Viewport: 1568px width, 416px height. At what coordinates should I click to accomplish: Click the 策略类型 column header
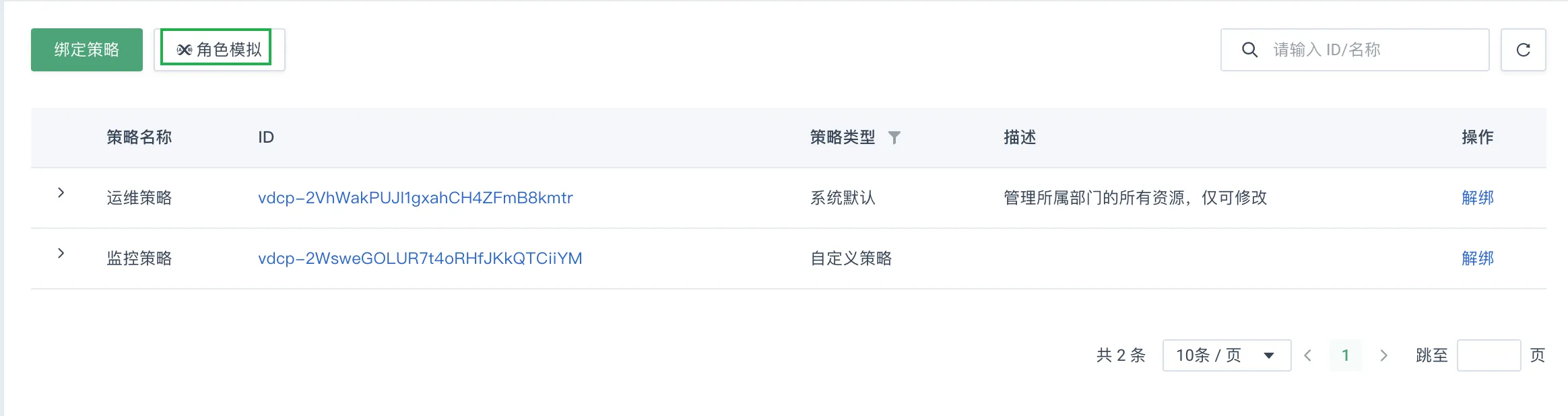coord(843,137)
